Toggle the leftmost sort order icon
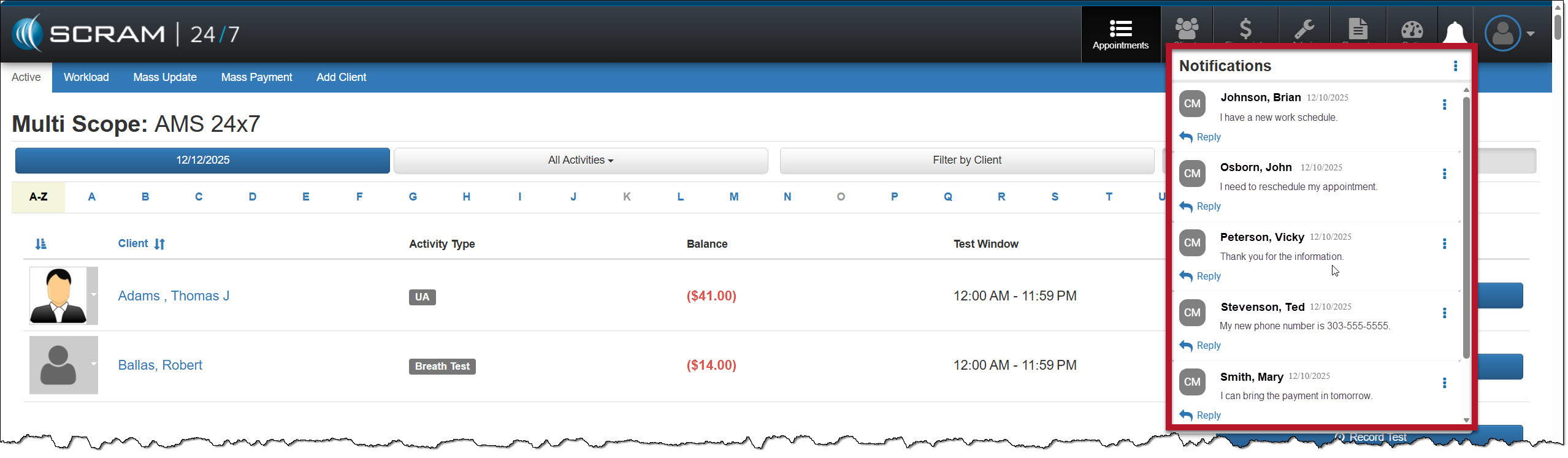 40,244
